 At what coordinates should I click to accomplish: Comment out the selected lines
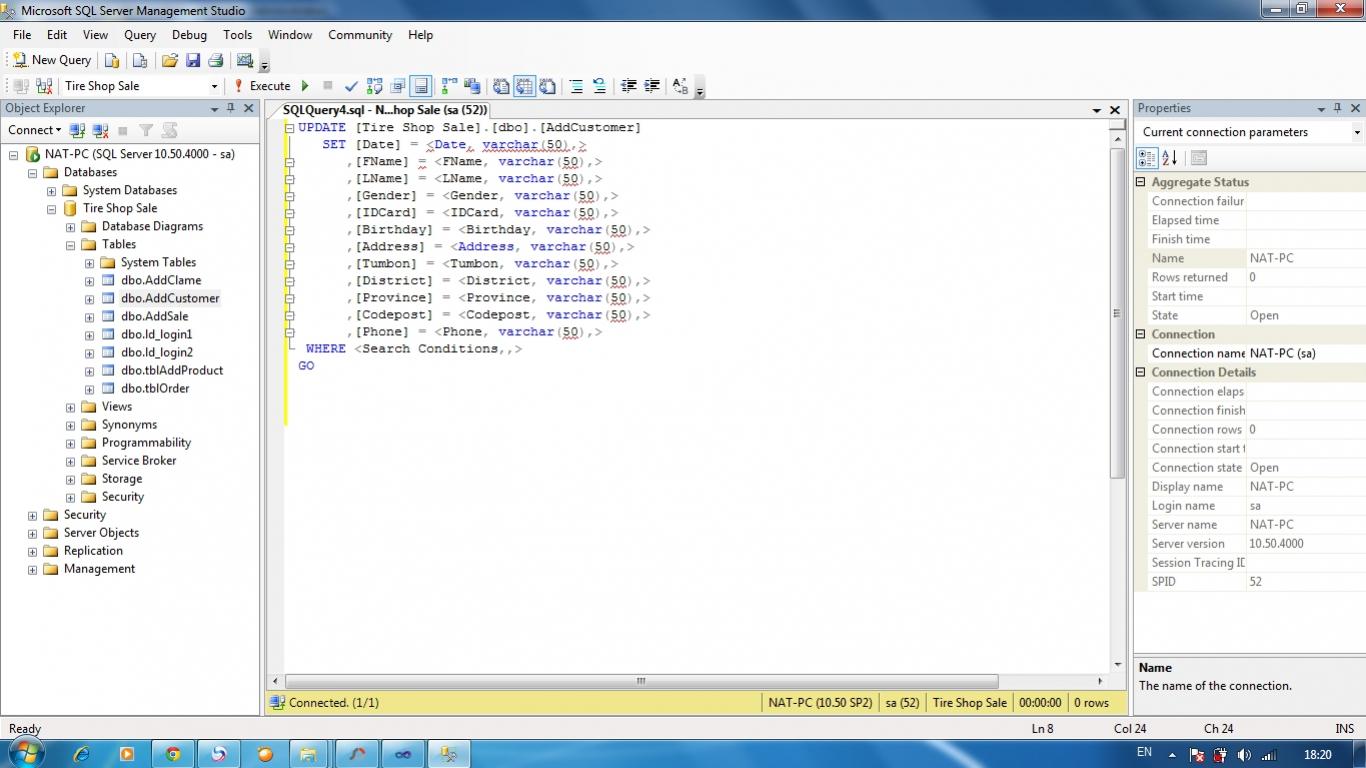click(x=576, y=86)
